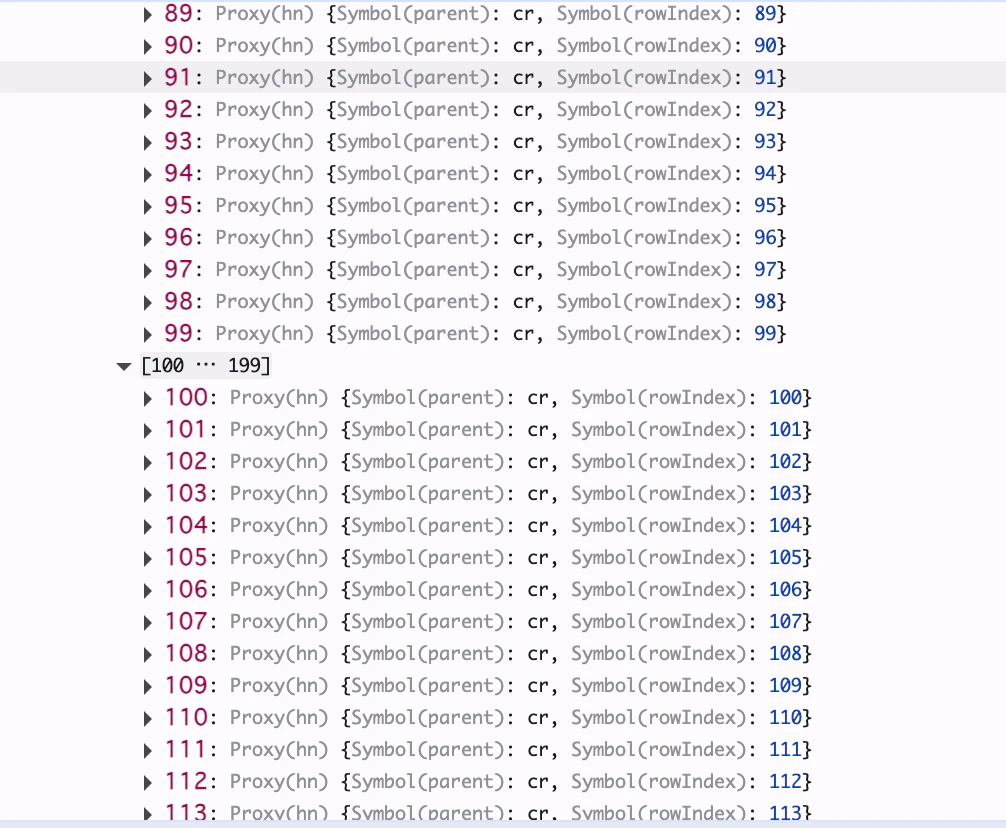Expand array entry 102
1006x828 pixels.
(x=148, y=463)
